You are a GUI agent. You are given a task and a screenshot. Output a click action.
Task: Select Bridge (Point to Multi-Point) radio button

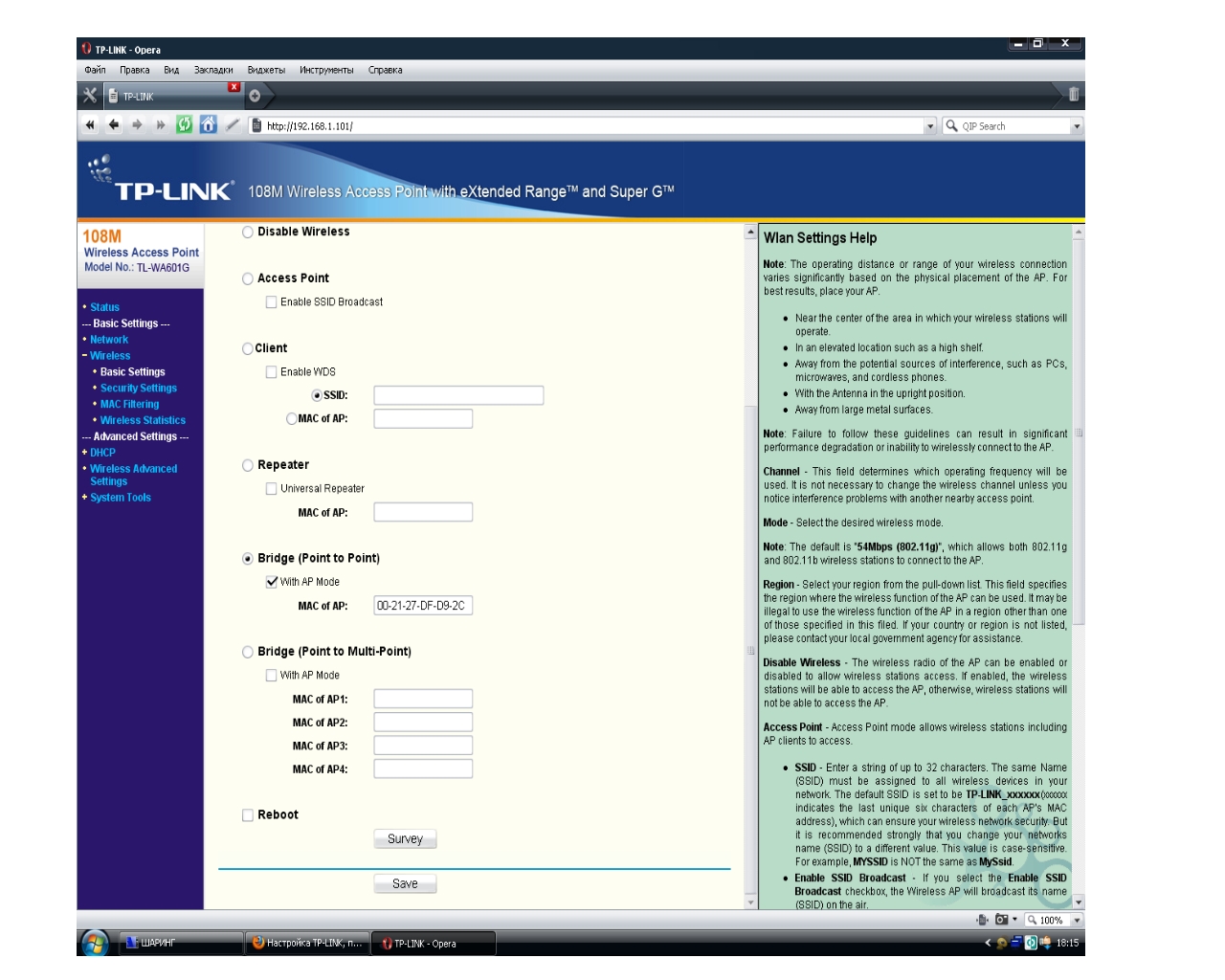tap(248, 653)
